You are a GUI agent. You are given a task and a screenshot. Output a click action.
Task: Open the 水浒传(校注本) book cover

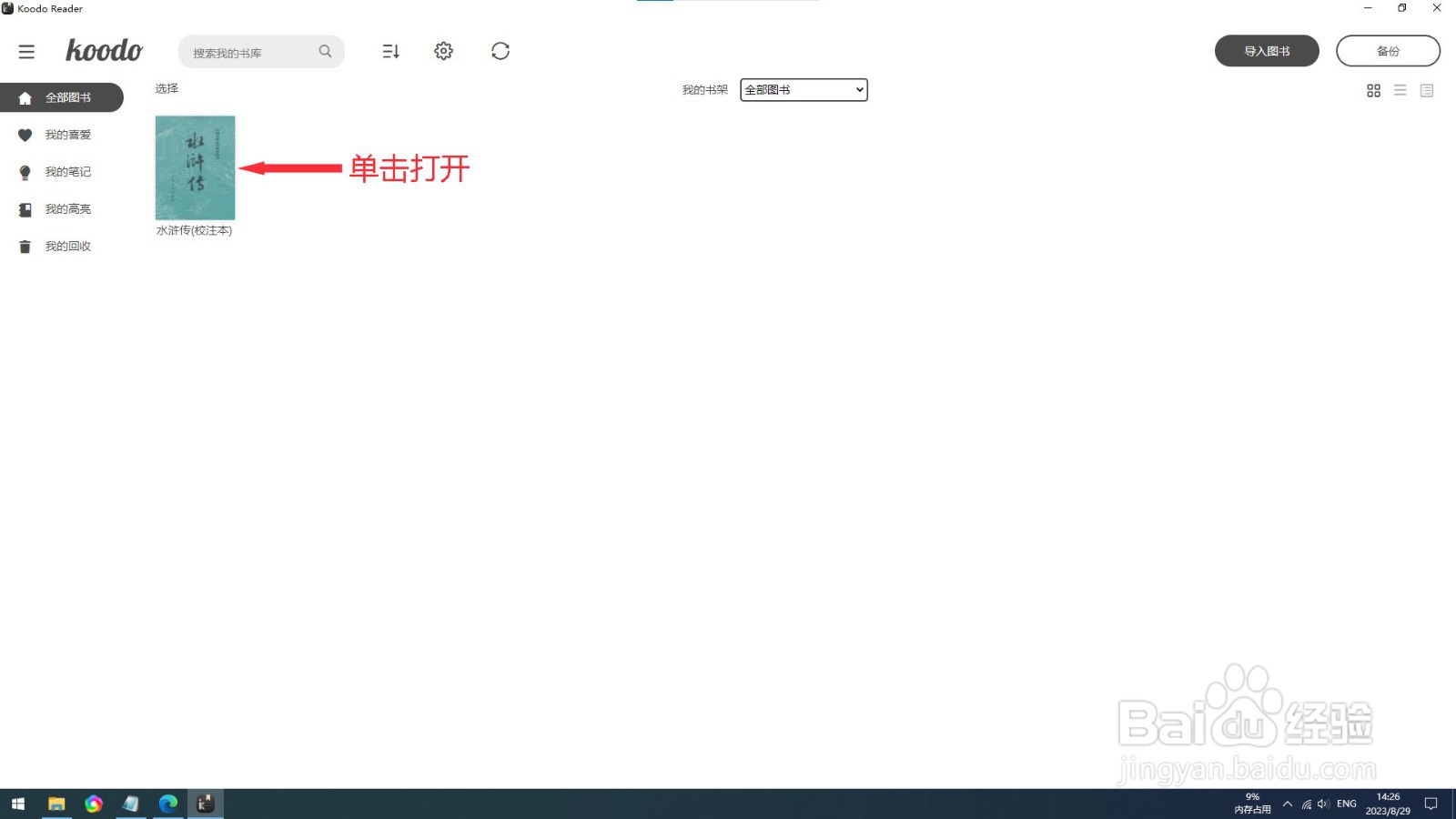coord(195,167)
